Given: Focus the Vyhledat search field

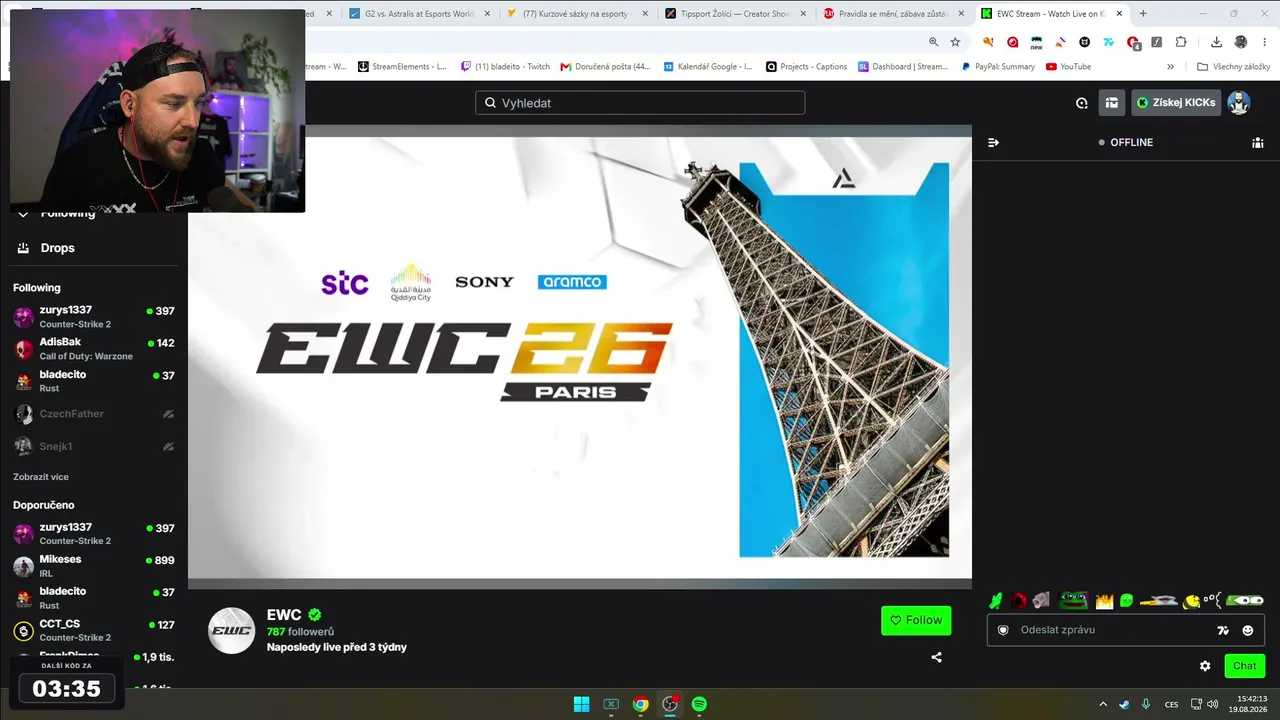Looking at the screenshot, I should coord(640,103).
